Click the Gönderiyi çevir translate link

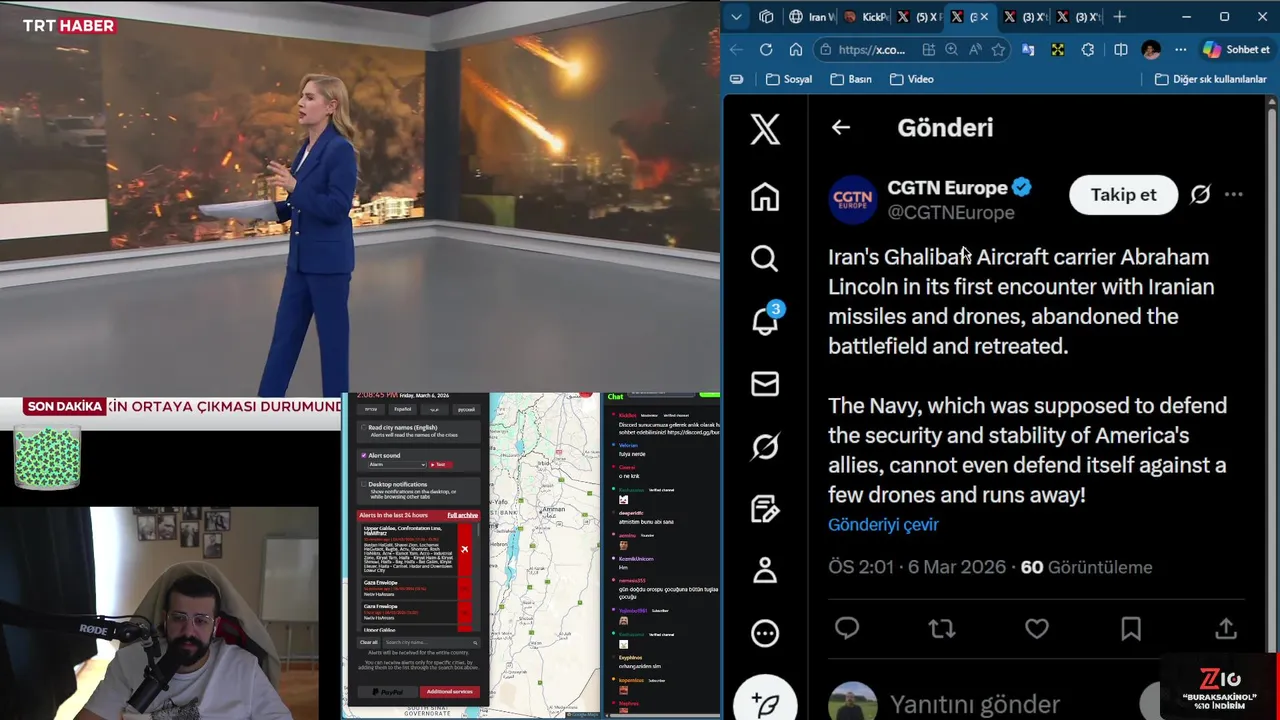tap(883, 524)
